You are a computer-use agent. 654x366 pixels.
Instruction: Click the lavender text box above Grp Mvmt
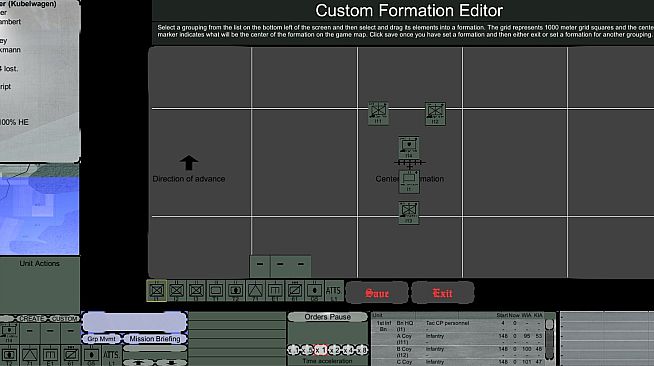point(134,322)
